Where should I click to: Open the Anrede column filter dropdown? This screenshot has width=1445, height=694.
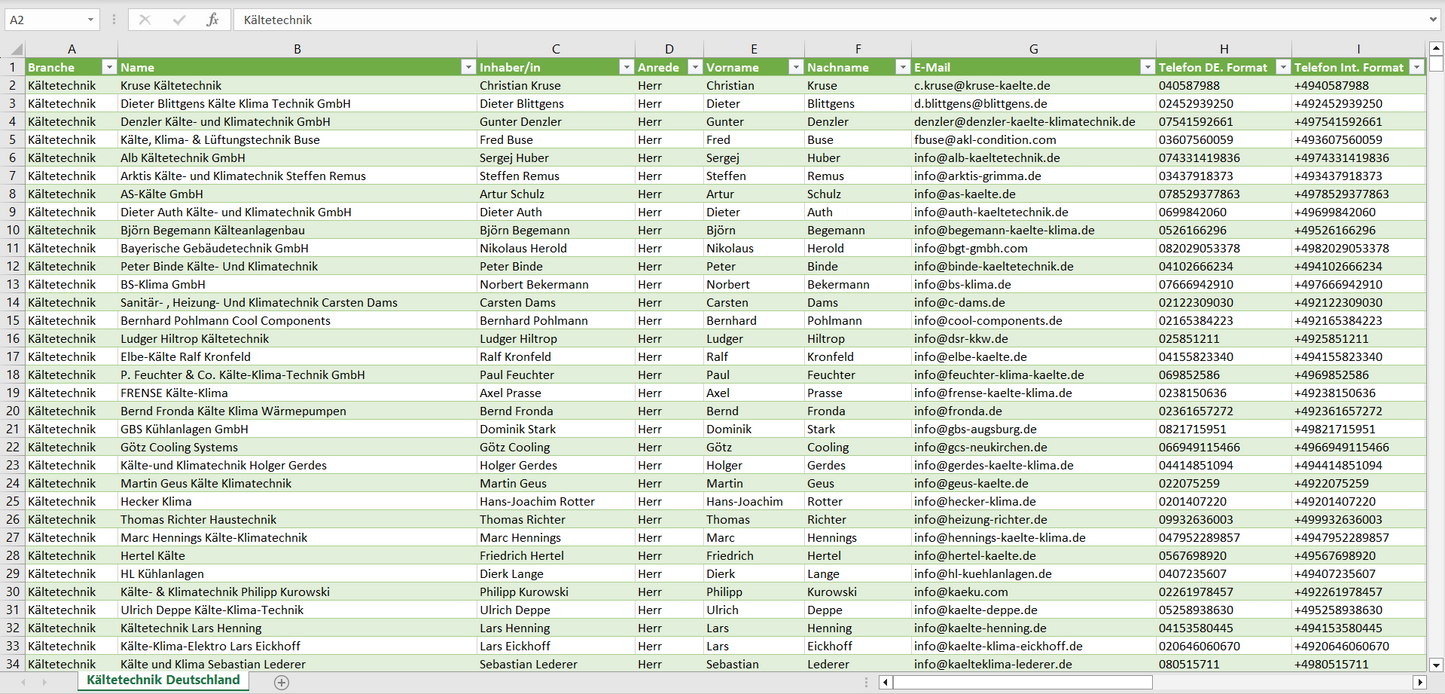click(x=693, y=67)
